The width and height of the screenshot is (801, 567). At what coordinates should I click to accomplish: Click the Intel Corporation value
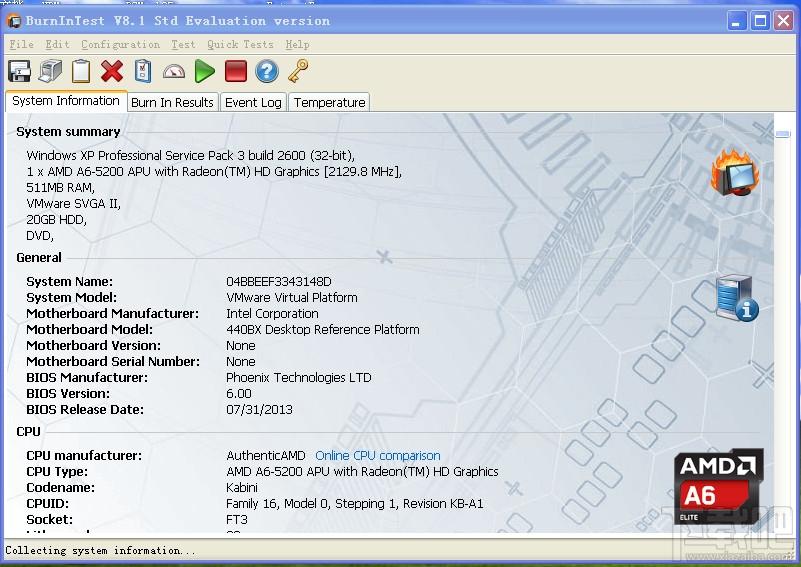click(272, 314)
